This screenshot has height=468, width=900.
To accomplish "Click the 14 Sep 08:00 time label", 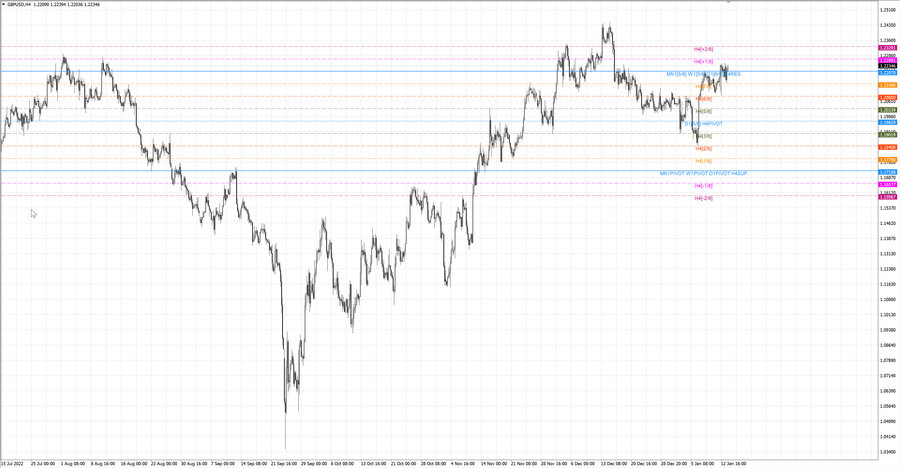I will pos(254,463).
